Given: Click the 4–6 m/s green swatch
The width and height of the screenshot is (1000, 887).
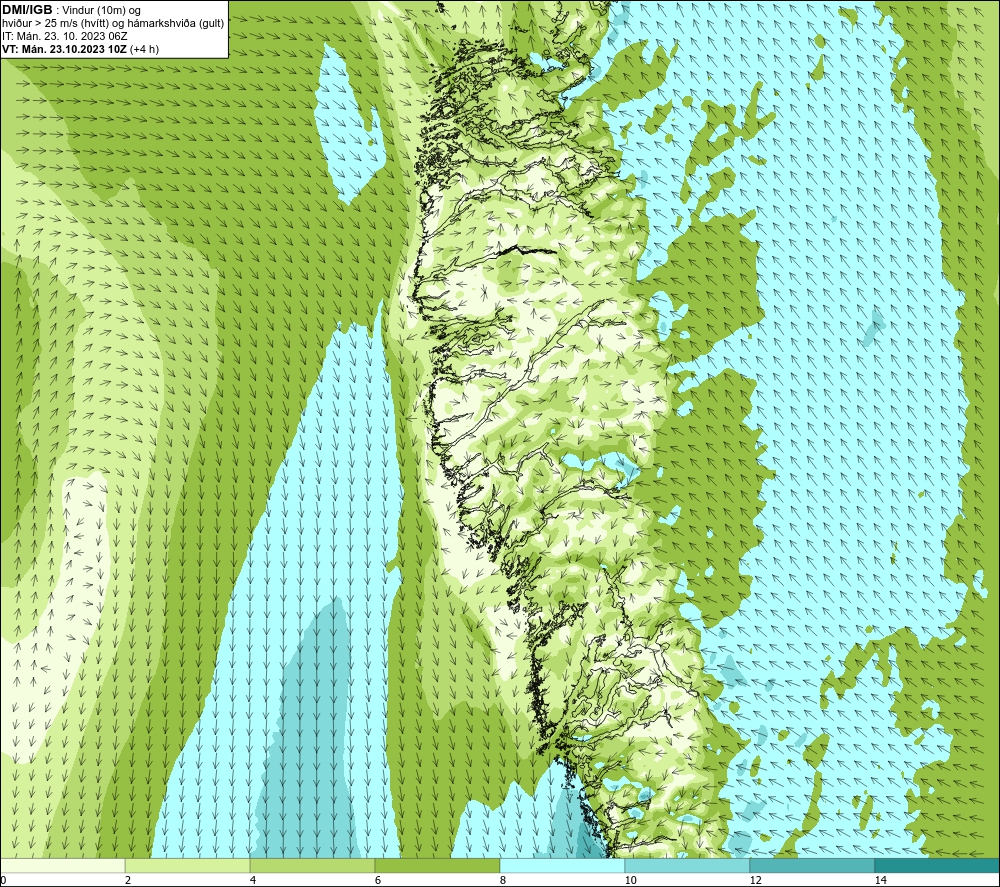Looking at the screenshot, I should pyautogui.click(x=312, y=865).
